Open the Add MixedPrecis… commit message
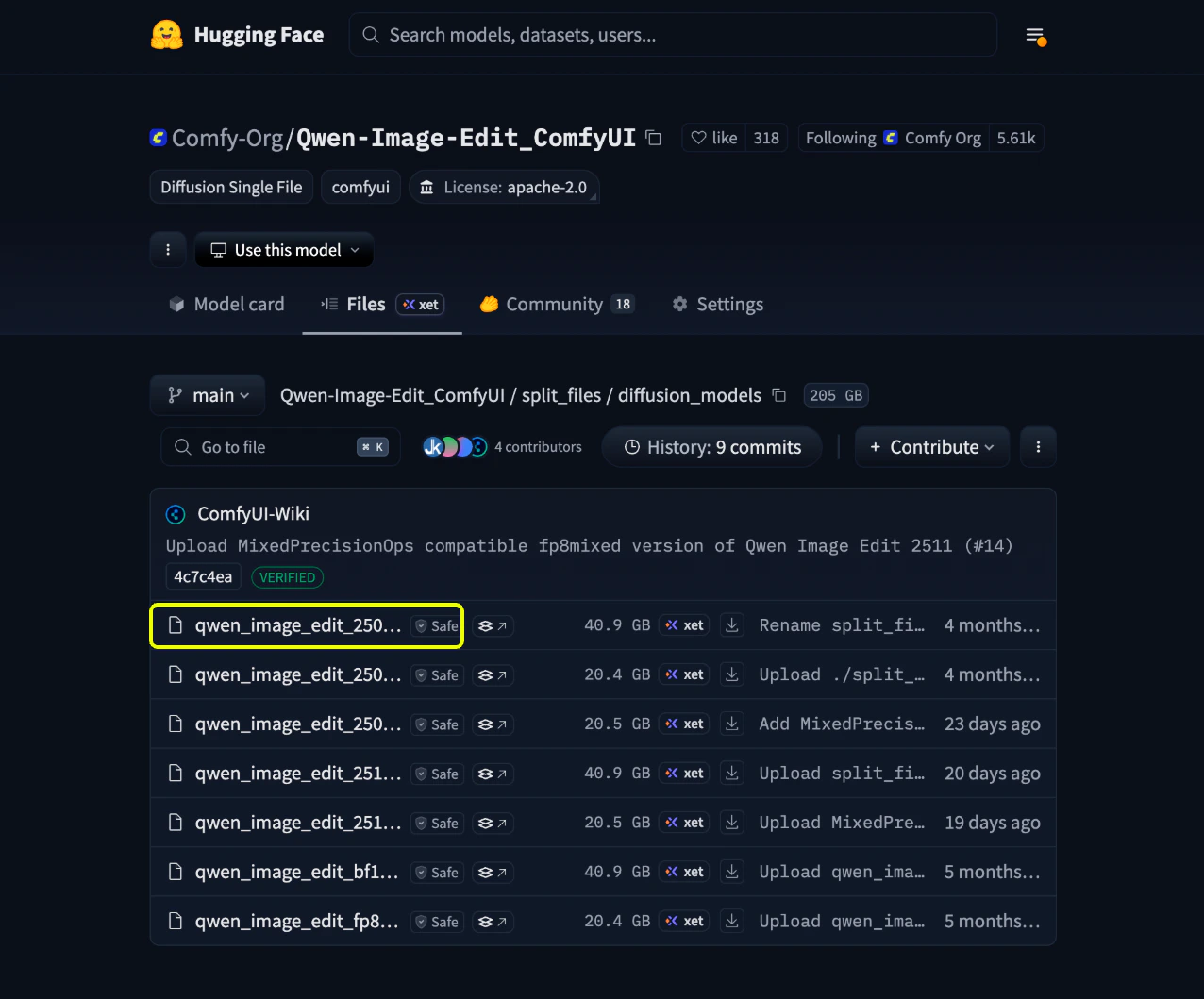The height and width of the screenshot is (999, 1204). (842, 724)
